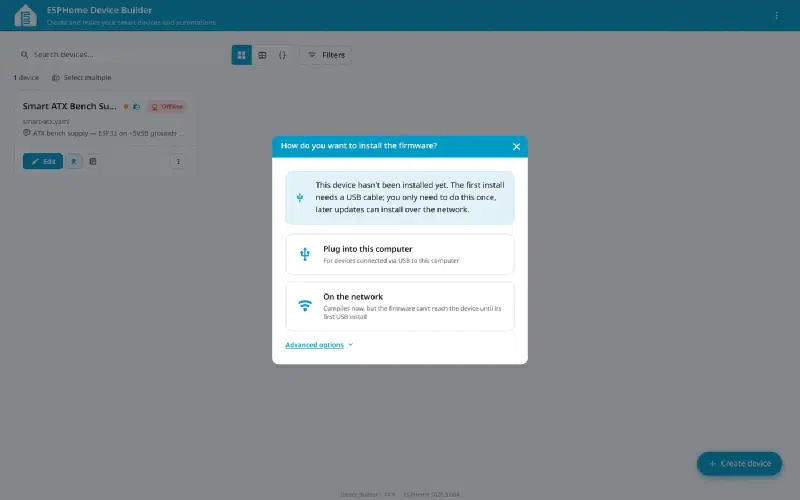Focus the Search devices field
The height and width of the screenshot is (500, 800).
coord(117,55)
